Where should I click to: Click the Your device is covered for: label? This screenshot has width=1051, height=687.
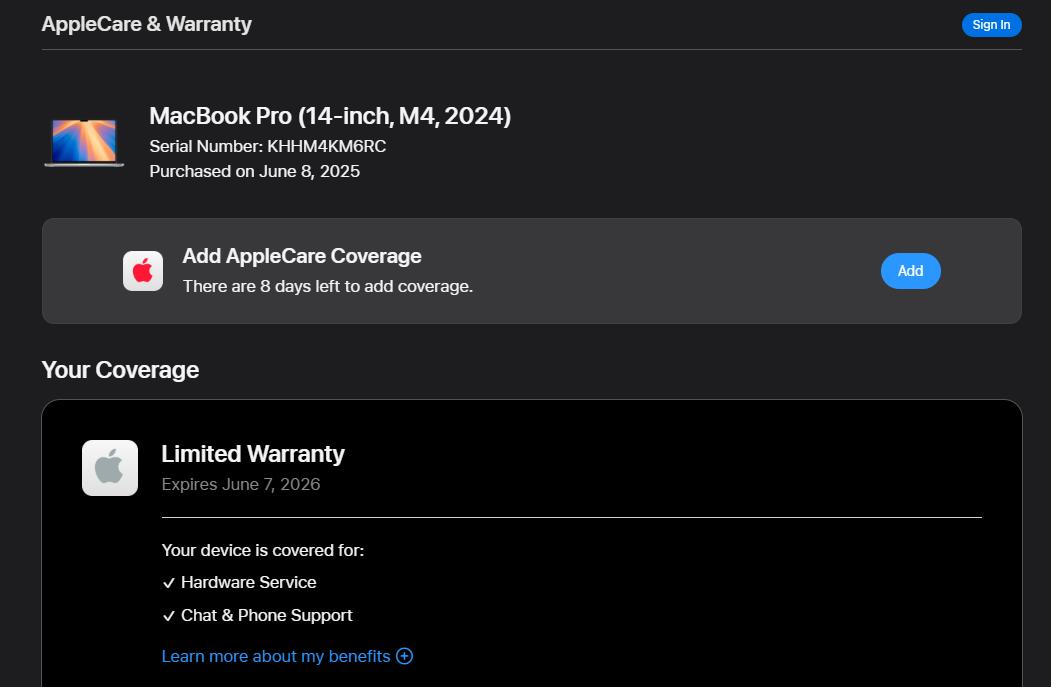(263, 550)
